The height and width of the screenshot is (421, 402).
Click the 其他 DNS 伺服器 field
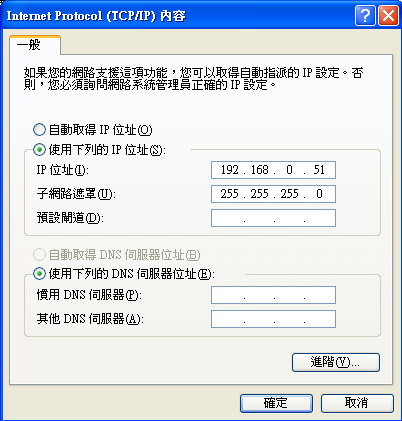coord(273,319)
